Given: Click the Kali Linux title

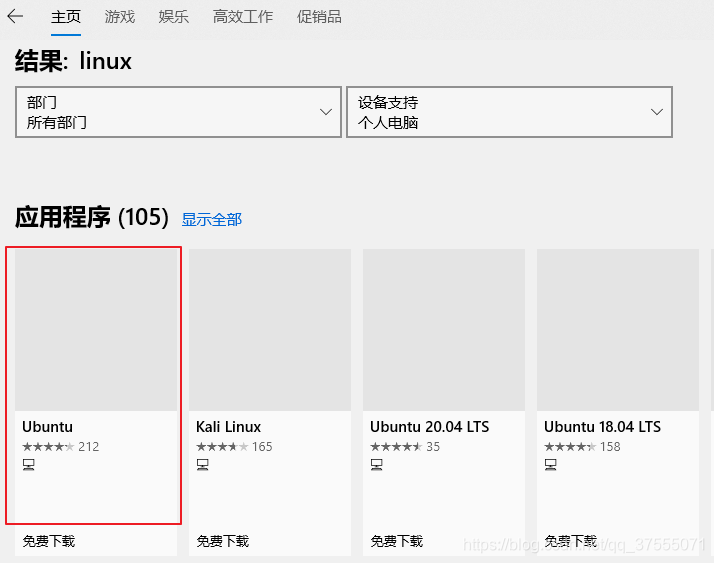Looking at the screenshot, I should [229, 427].
